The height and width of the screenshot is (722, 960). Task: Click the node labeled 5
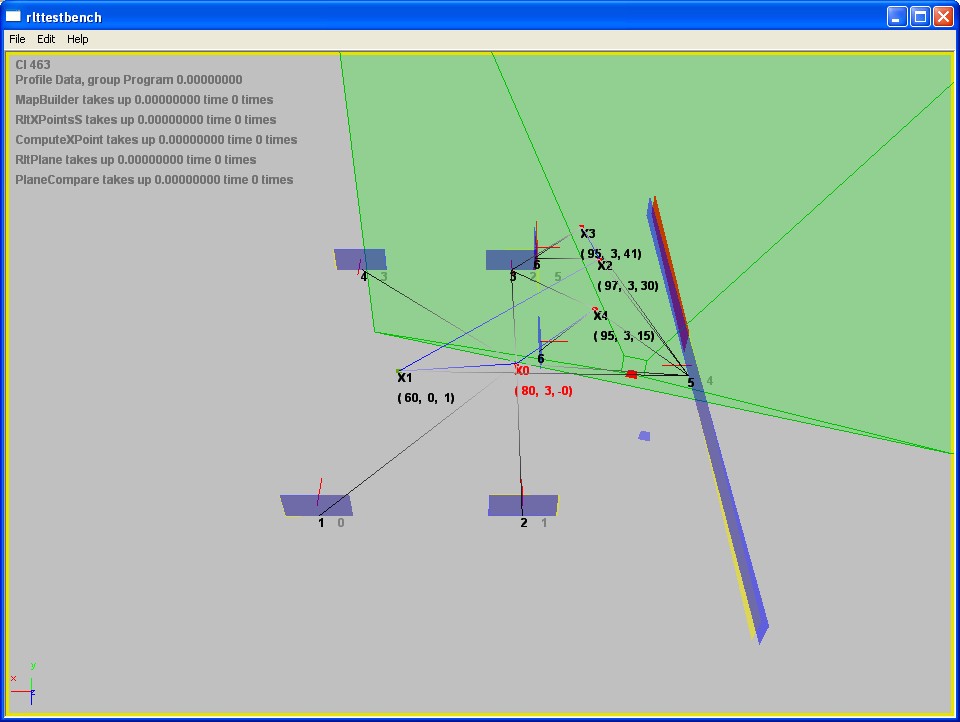click(x=690, y=382)
